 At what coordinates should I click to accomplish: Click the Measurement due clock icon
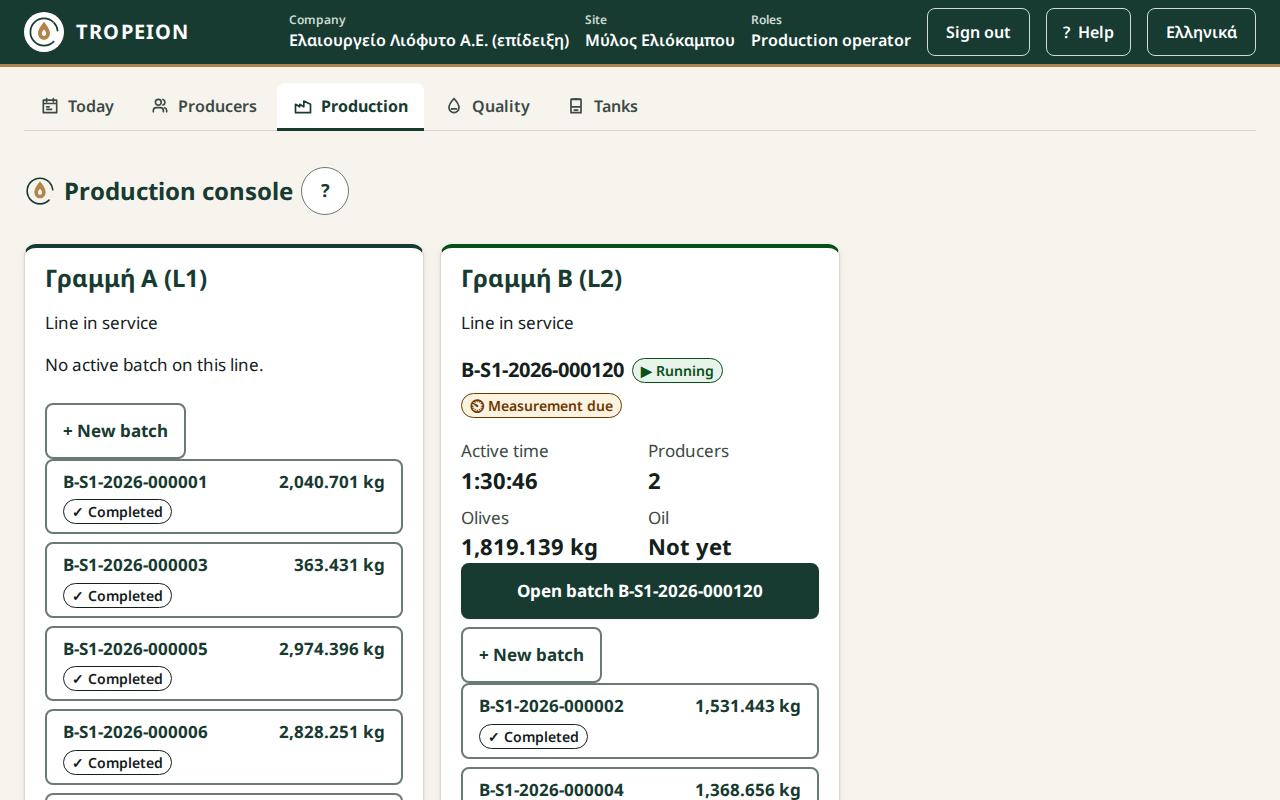click(x=477, y=406)
